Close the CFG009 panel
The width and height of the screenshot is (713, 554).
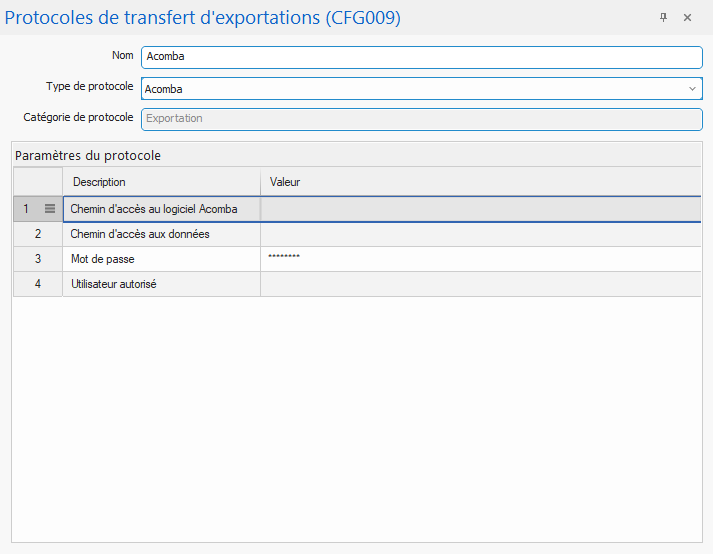(688, 18)
